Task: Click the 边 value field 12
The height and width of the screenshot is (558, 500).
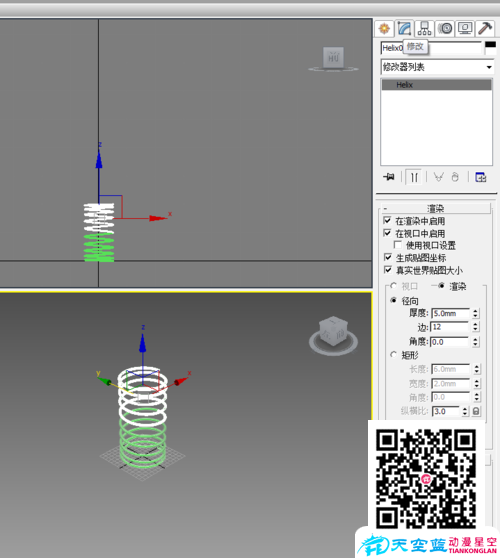Action: pos(450,327)
